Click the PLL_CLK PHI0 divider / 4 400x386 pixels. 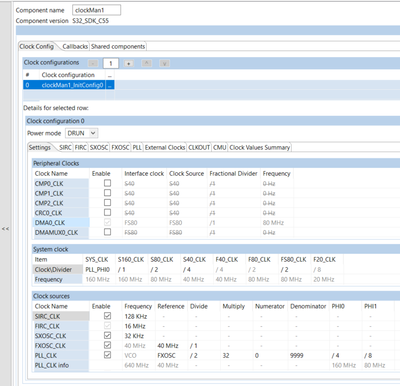[x=345, y=355]
